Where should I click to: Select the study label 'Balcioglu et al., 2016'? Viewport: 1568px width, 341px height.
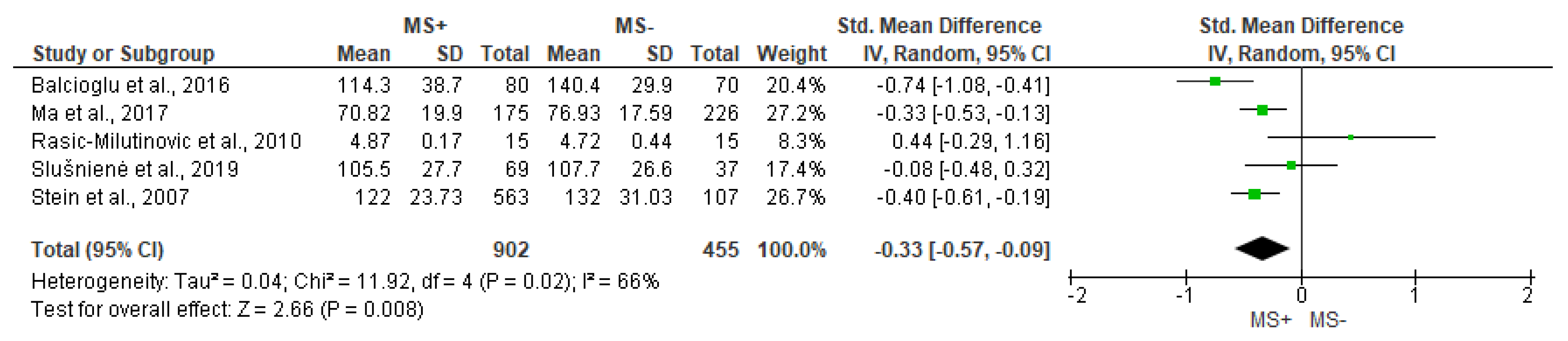coord(130,85)
